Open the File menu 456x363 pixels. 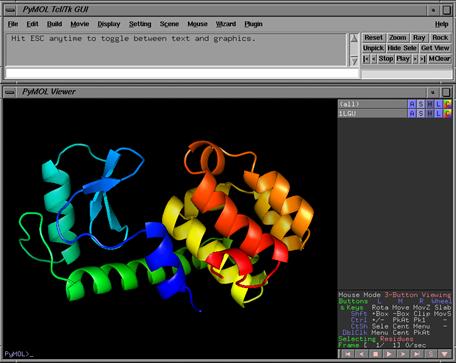(13, 24)
